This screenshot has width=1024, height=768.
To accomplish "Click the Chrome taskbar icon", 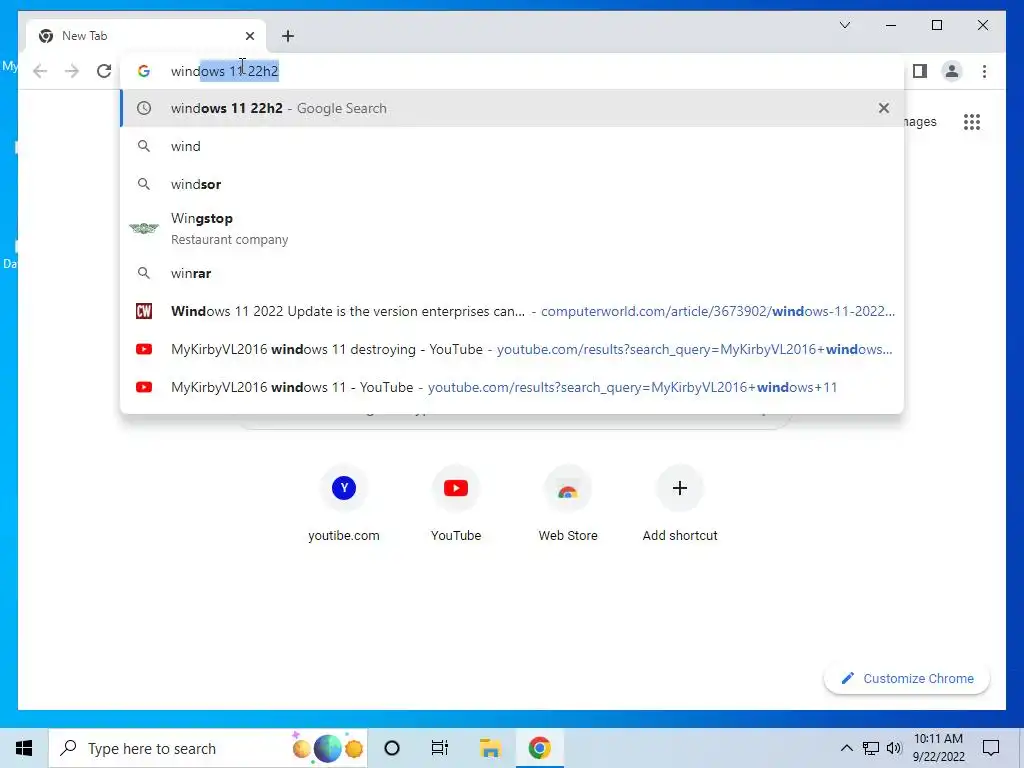I will point(539,748).
